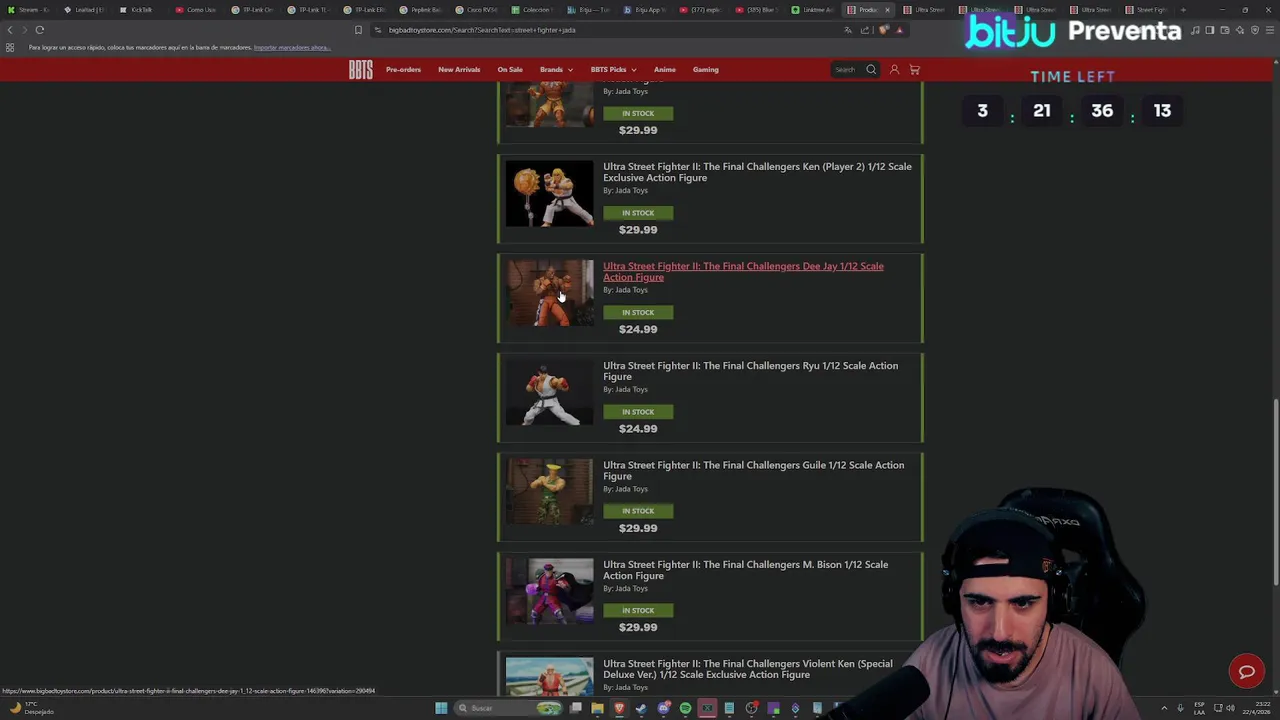Open the live chat bubble
1280x720 pixels.
pyautogui.click(x=1246, y=672)
